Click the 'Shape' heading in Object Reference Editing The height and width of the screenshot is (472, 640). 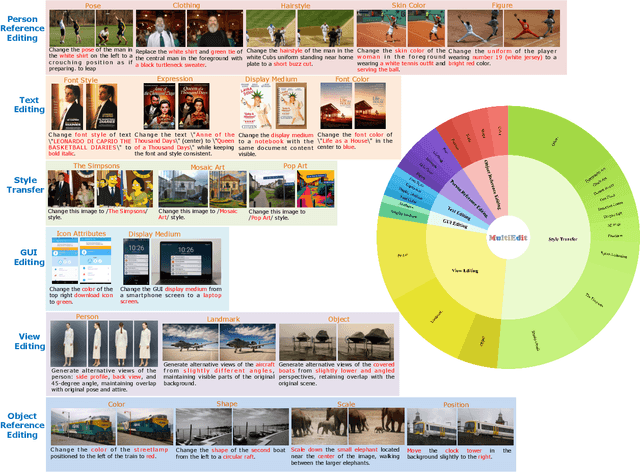pyautogui.click(x=227, y=403)
